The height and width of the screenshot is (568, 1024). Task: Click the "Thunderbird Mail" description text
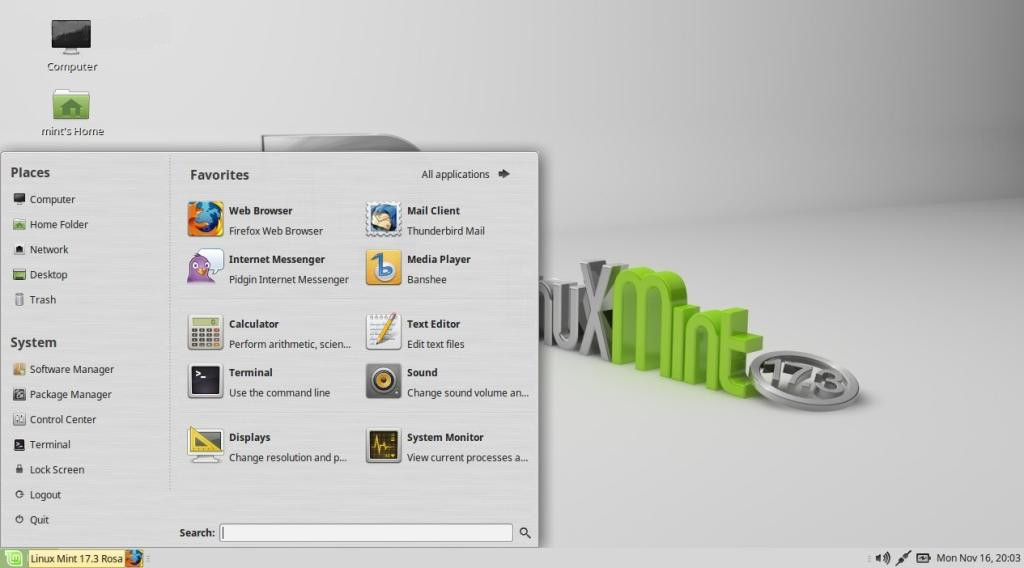point(445,231)
